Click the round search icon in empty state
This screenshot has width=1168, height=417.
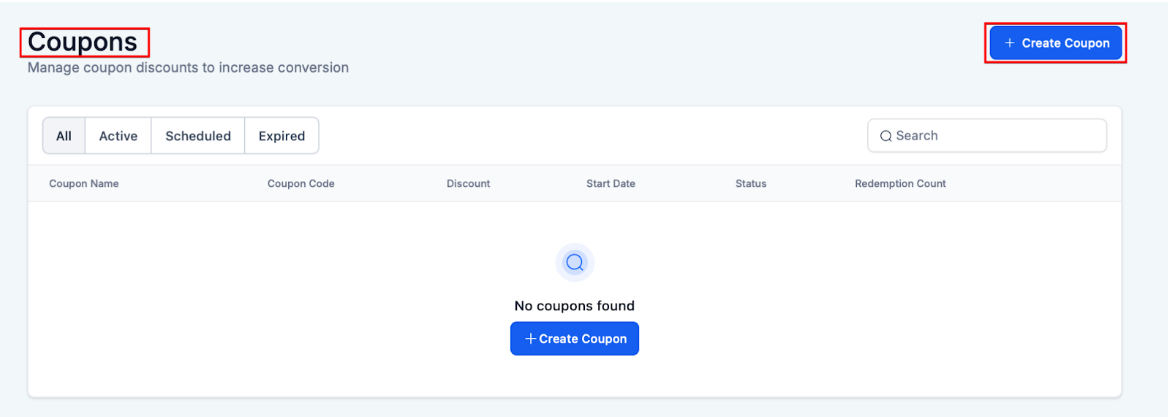click(x=575, y=263)
